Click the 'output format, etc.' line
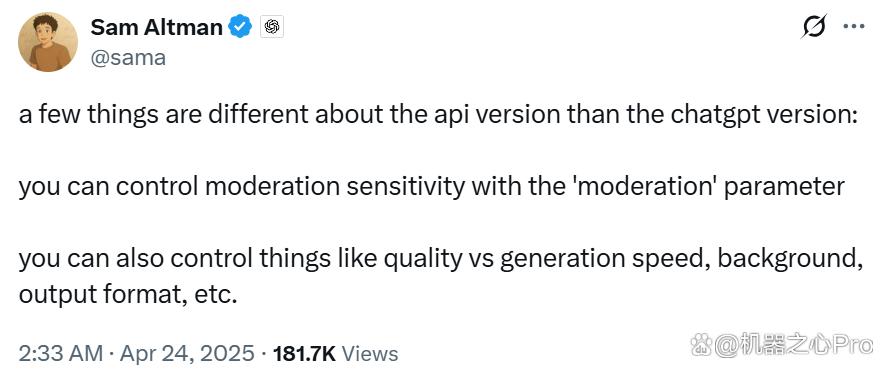This screenshot has height=376, width=891. click(x=127, y=294)
